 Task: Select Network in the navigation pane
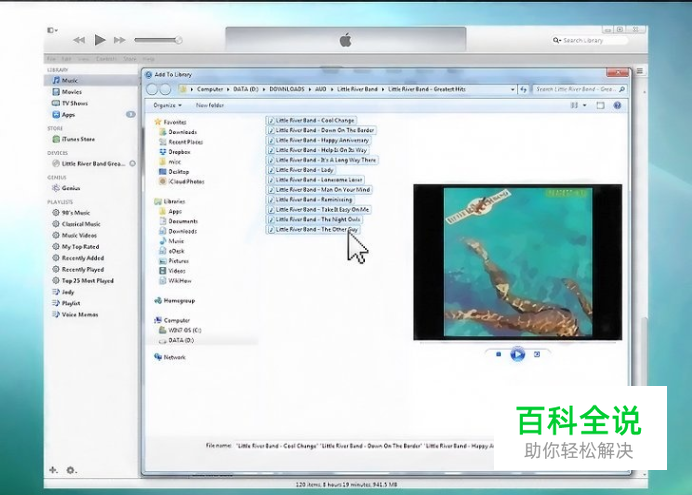[x=170, y=357]
